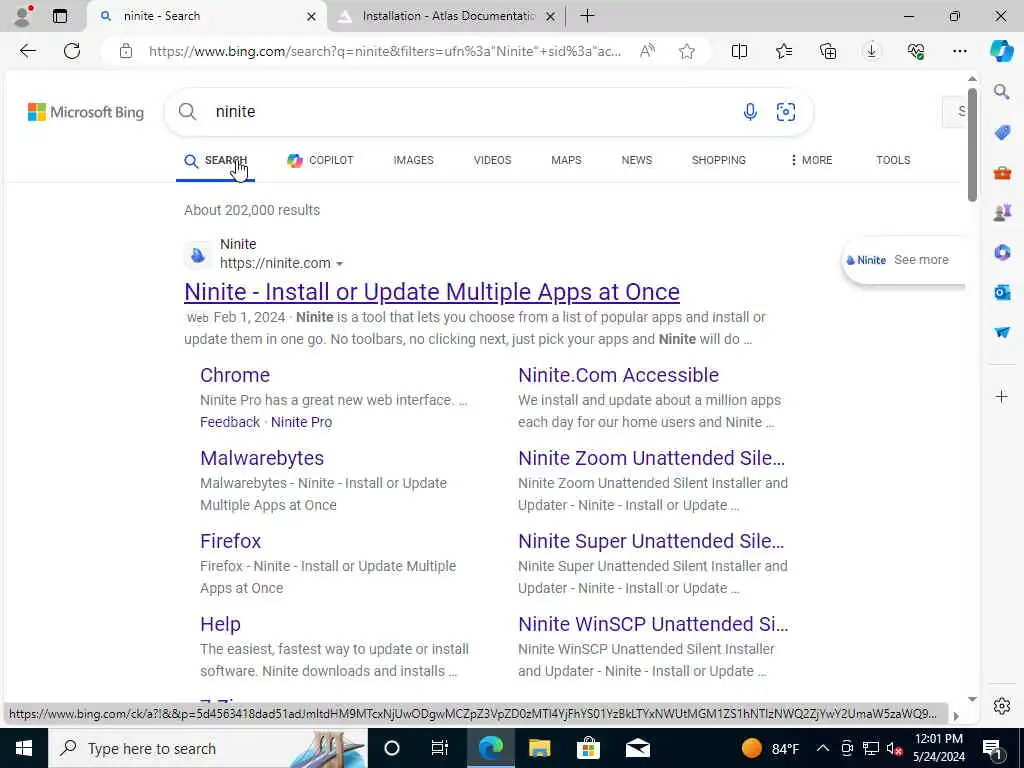Go back with the browser back arrow
The image size is (1024, 768).
coord(27,51)
